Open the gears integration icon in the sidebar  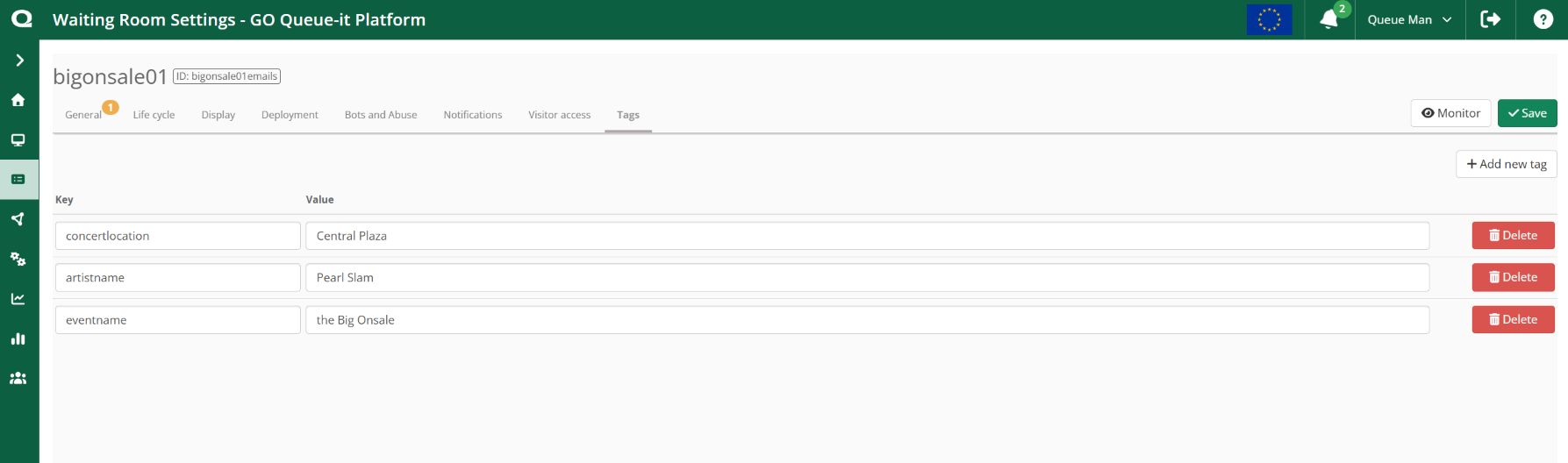[x=18, y=260]
